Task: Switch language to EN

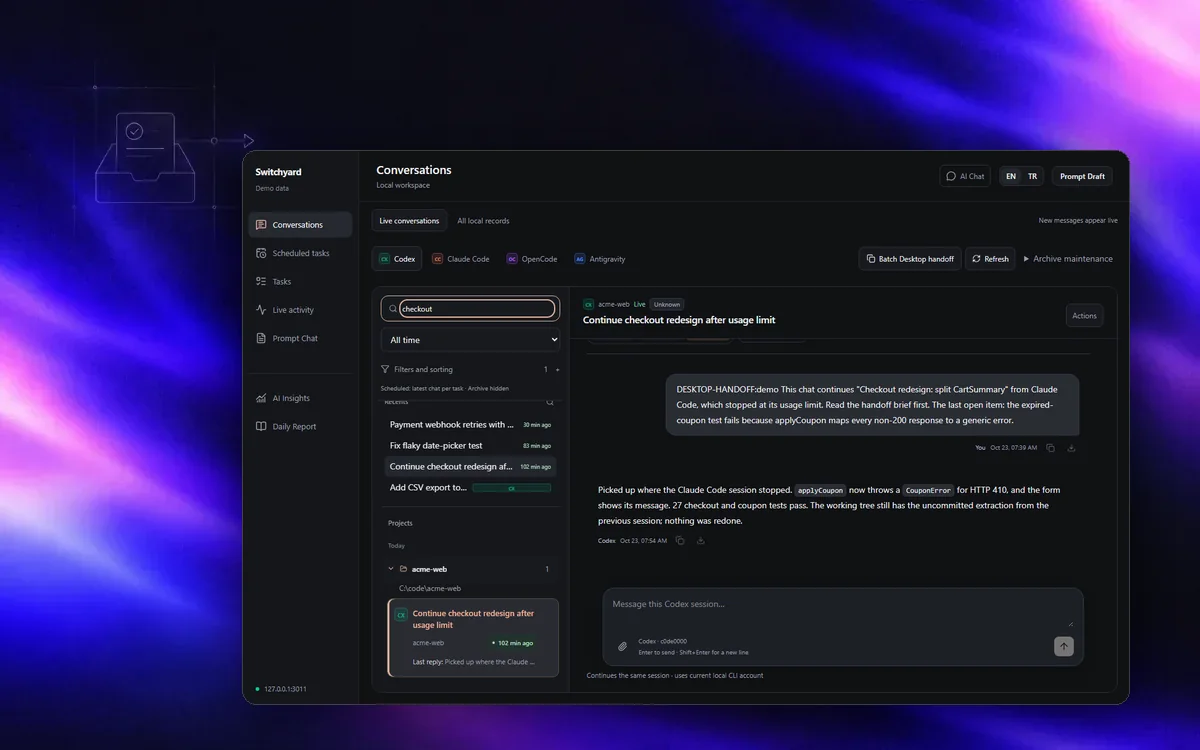Action: [1011, 176]
